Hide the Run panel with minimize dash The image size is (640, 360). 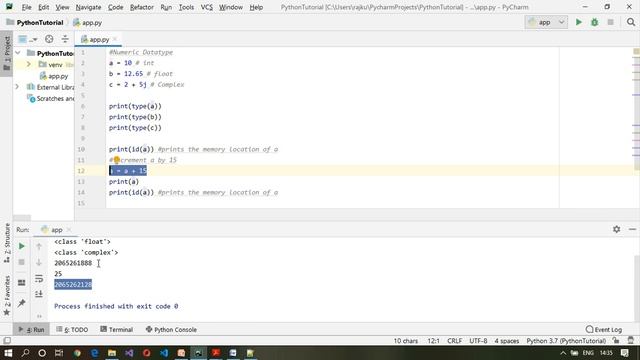632,229
